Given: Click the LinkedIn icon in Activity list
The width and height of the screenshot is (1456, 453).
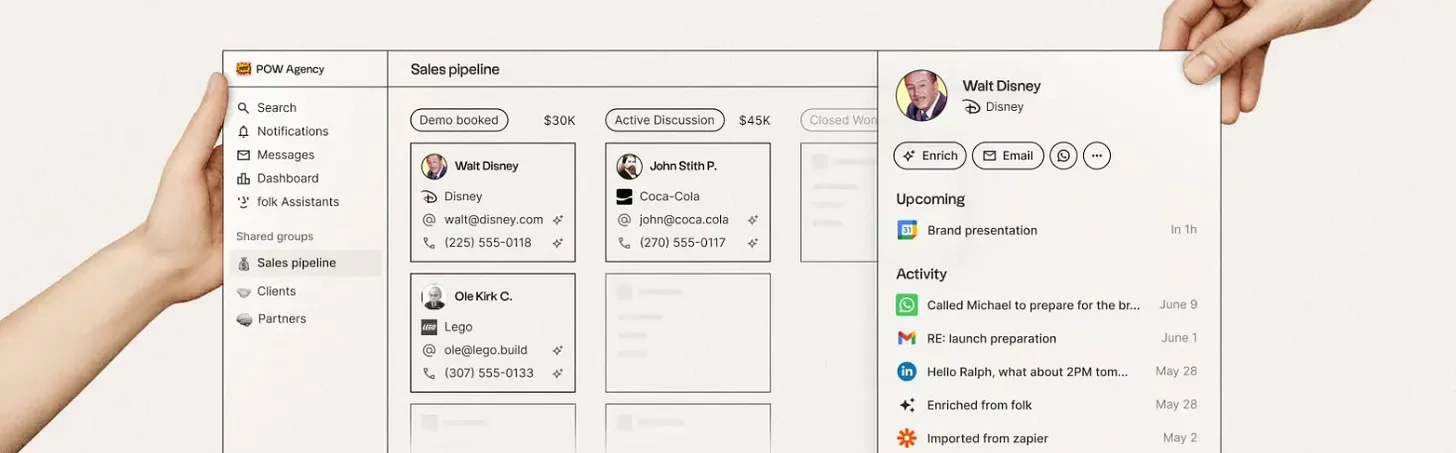Looking at the screenshot, I should click(x=907, y=371).
